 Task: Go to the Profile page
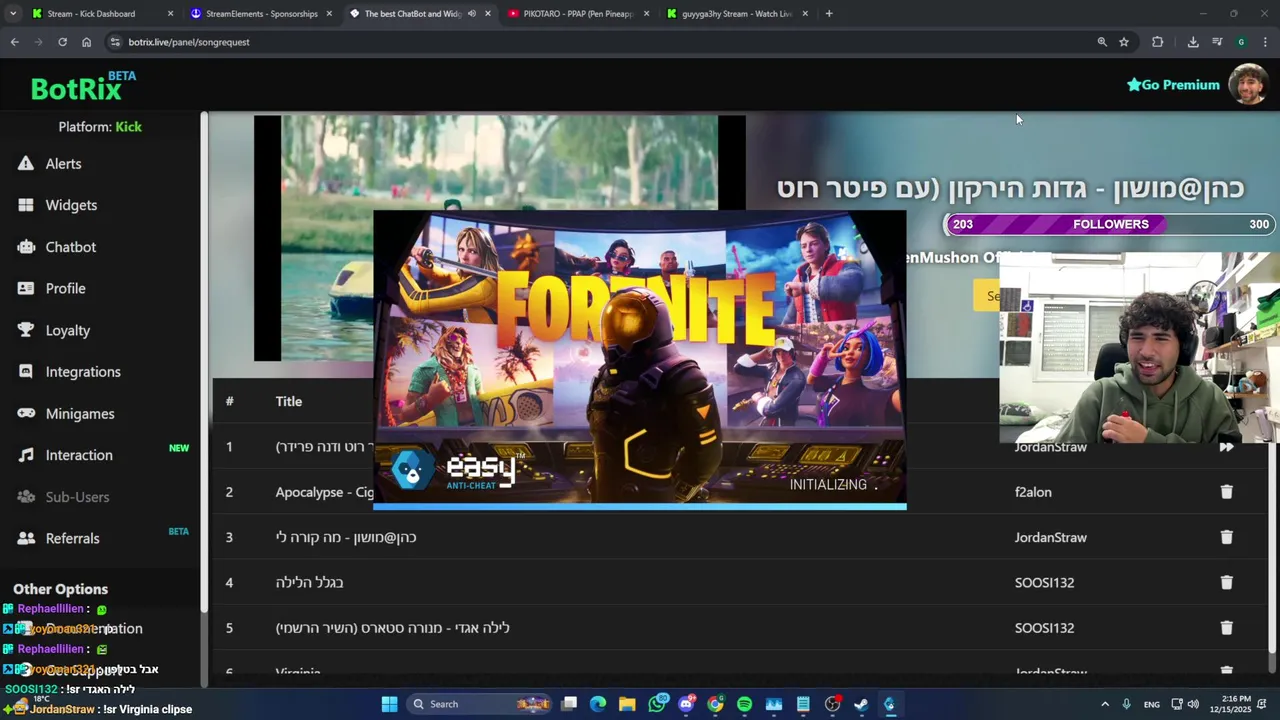coord(65,288)
